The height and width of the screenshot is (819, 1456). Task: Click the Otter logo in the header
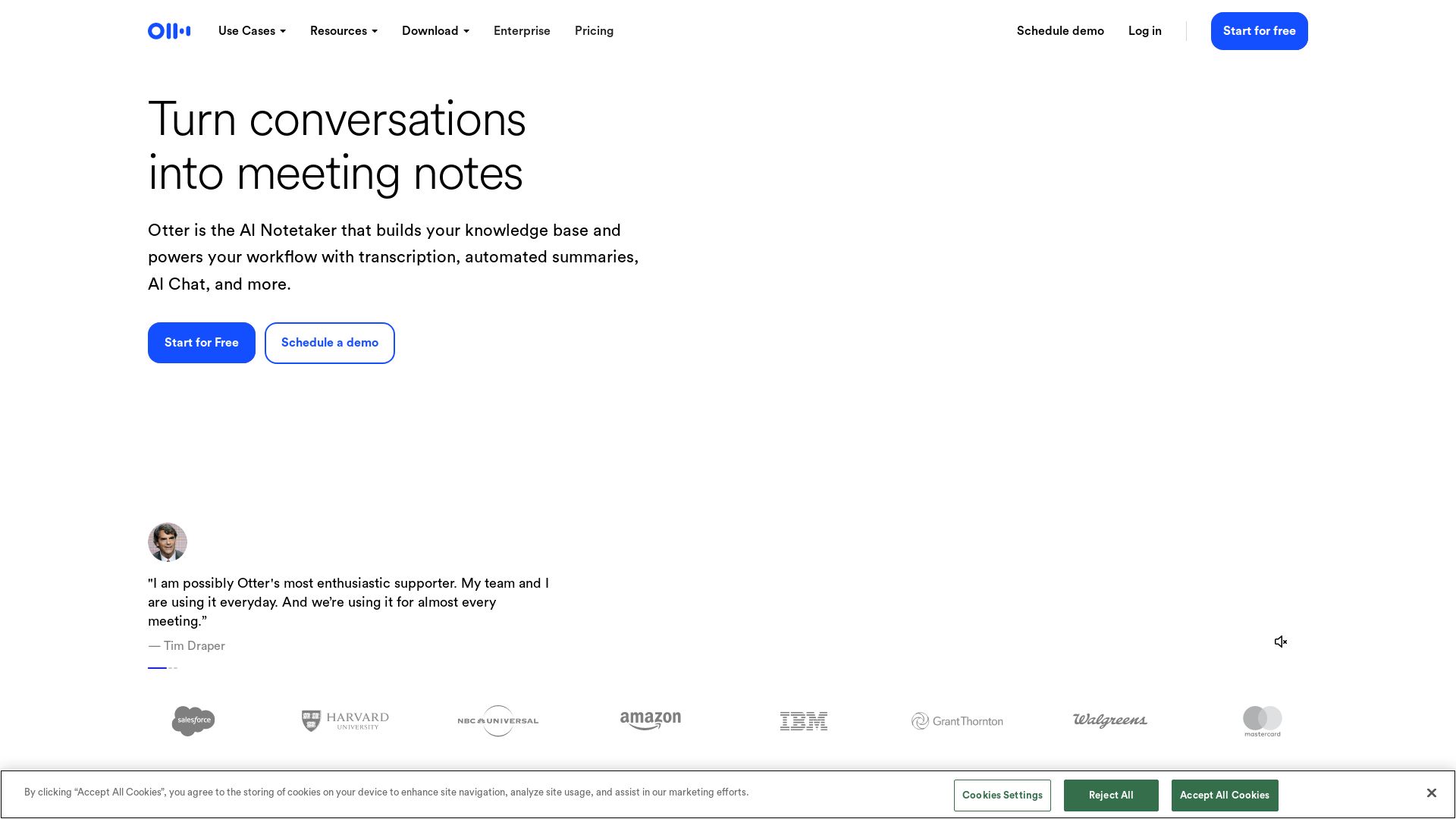point(169,31)
